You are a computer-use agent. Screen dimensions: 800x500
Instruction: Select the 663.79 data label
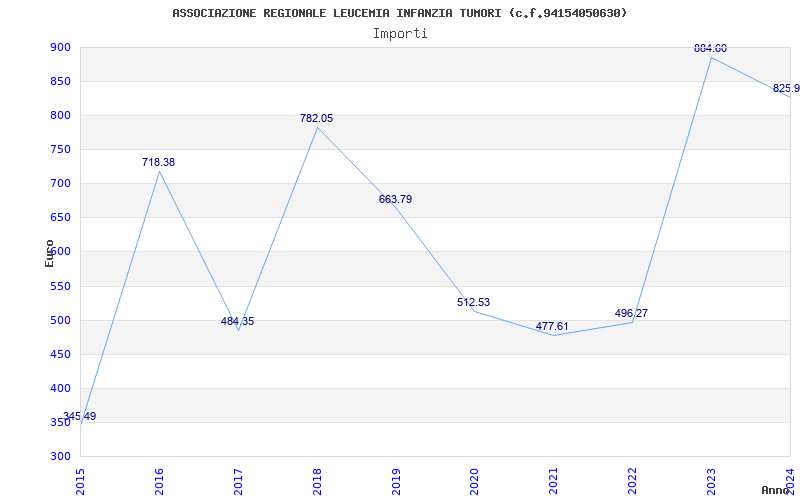click(395, 199)
